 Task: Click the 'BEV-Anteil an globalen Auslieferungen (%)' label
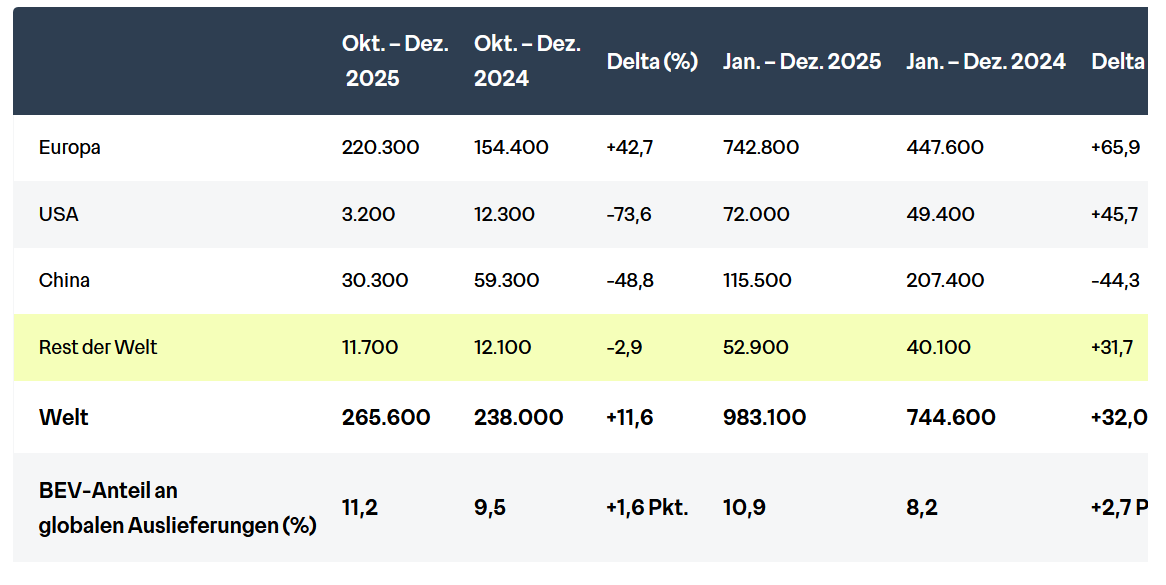(177, 508)
